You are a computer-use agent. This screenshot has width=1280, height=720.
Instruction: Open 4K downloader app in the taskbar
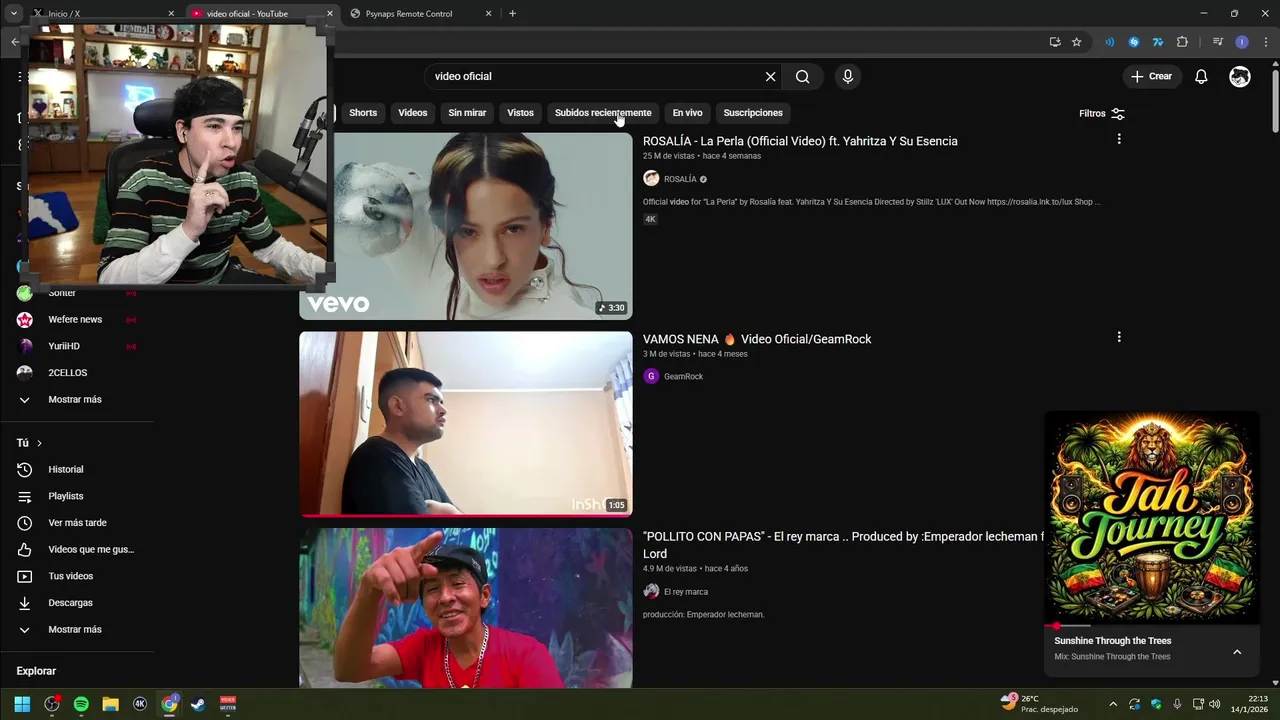point(140,704)
